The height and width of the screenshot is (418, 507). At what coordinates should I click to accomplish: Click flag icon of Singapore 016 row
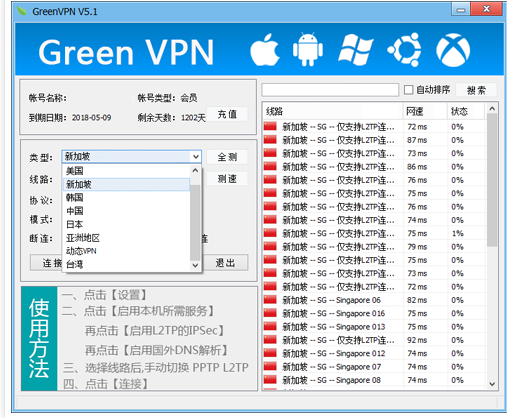point(270,313)
